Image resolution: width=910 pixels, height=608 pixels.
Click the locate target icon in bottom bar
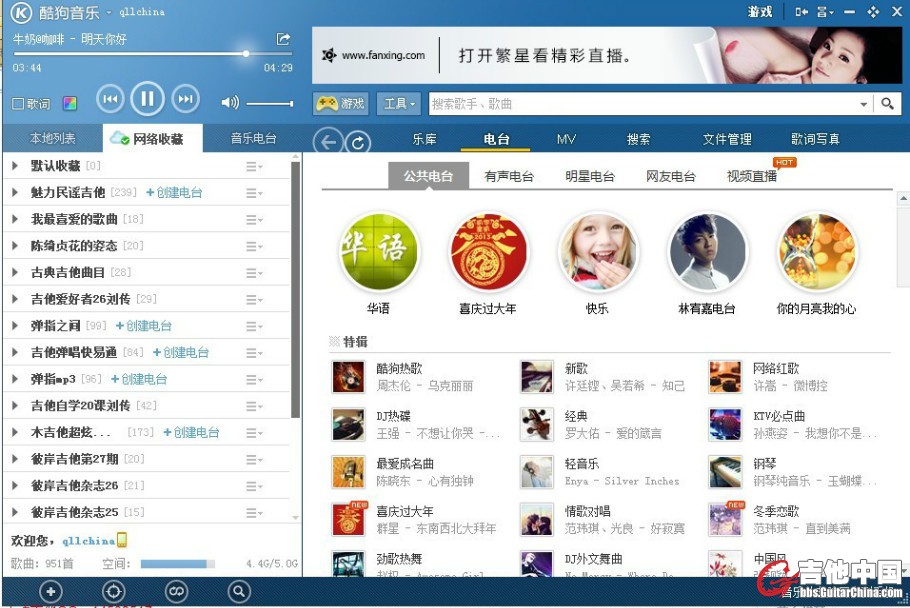(113, 592)
